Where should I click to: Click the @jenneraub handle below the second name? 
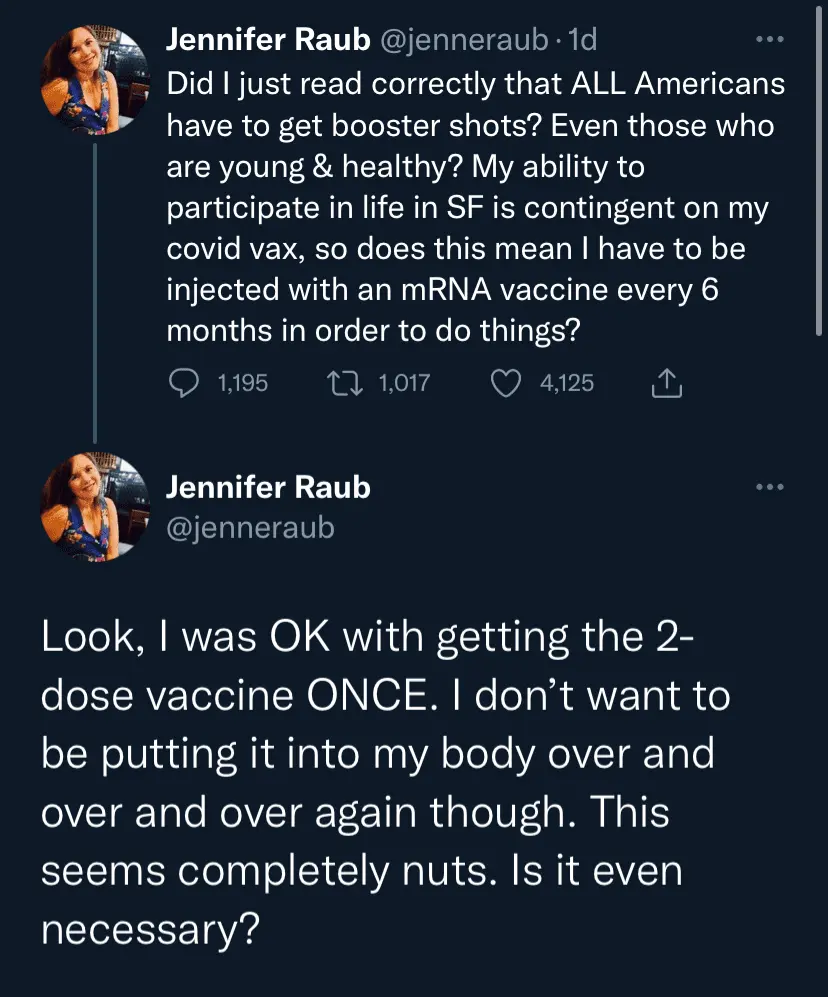(x=250, y=526)
